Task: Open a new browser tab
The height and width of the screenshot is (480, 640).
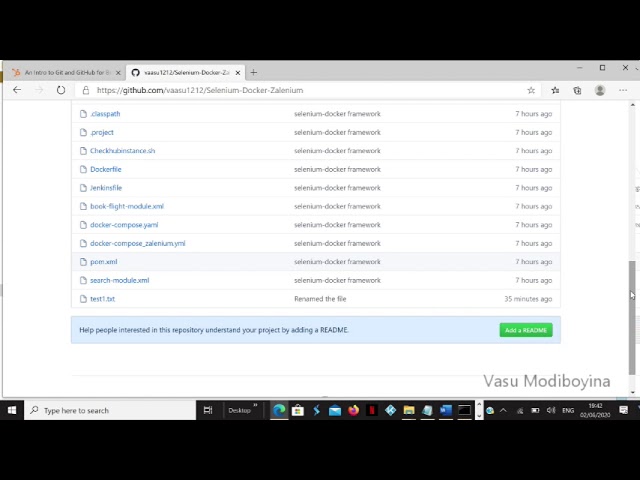Action: (x=253, y=72)
